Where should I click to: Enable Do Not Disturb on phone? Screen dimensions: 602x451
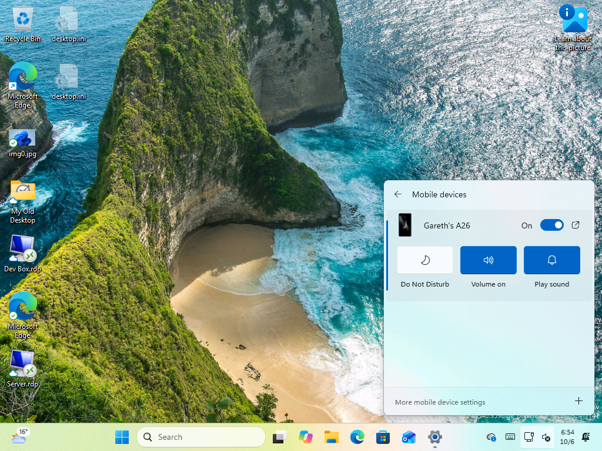(x=425, y=260)
